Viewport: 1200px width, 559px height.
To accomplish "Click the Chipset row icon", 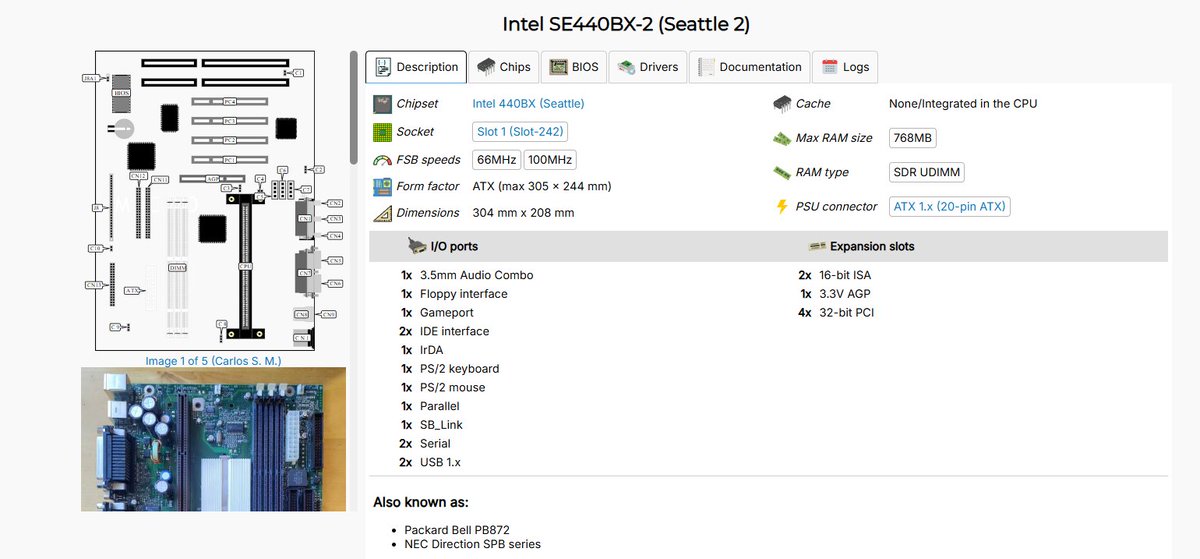I will (382, 104).
